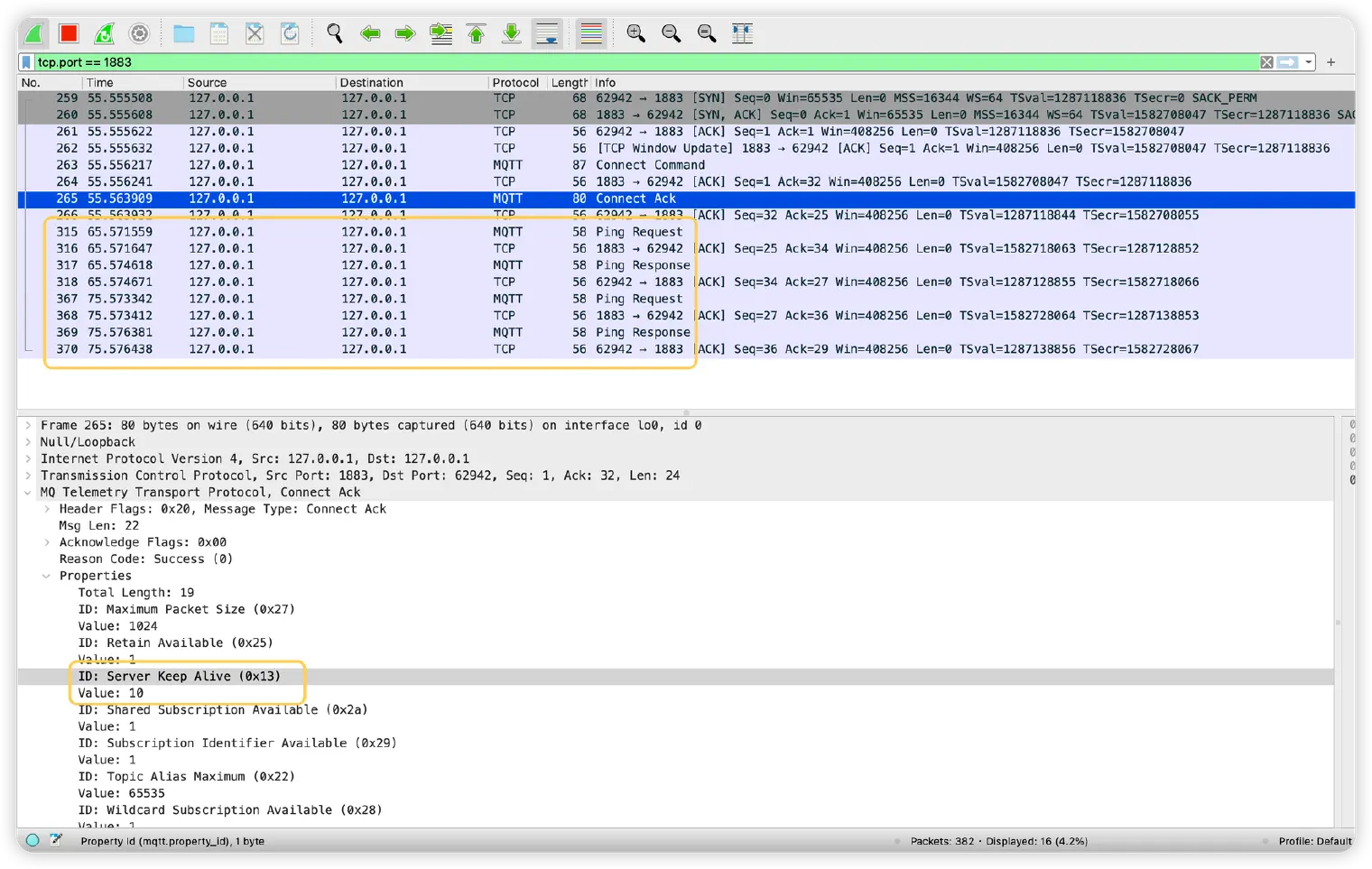
Task: Open capture file properties status icon
Action: [x=56, y=840]
